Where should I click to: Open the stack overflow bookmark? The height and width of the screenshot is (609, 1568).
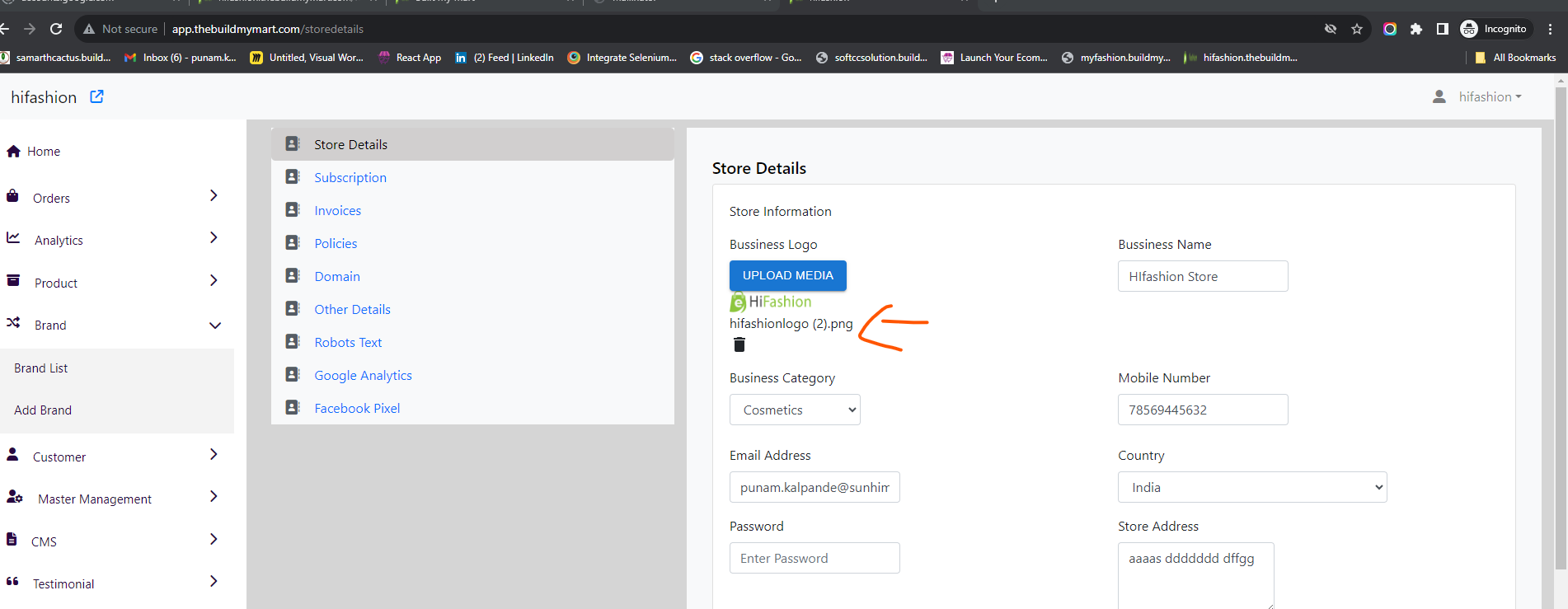pos(746,58)
